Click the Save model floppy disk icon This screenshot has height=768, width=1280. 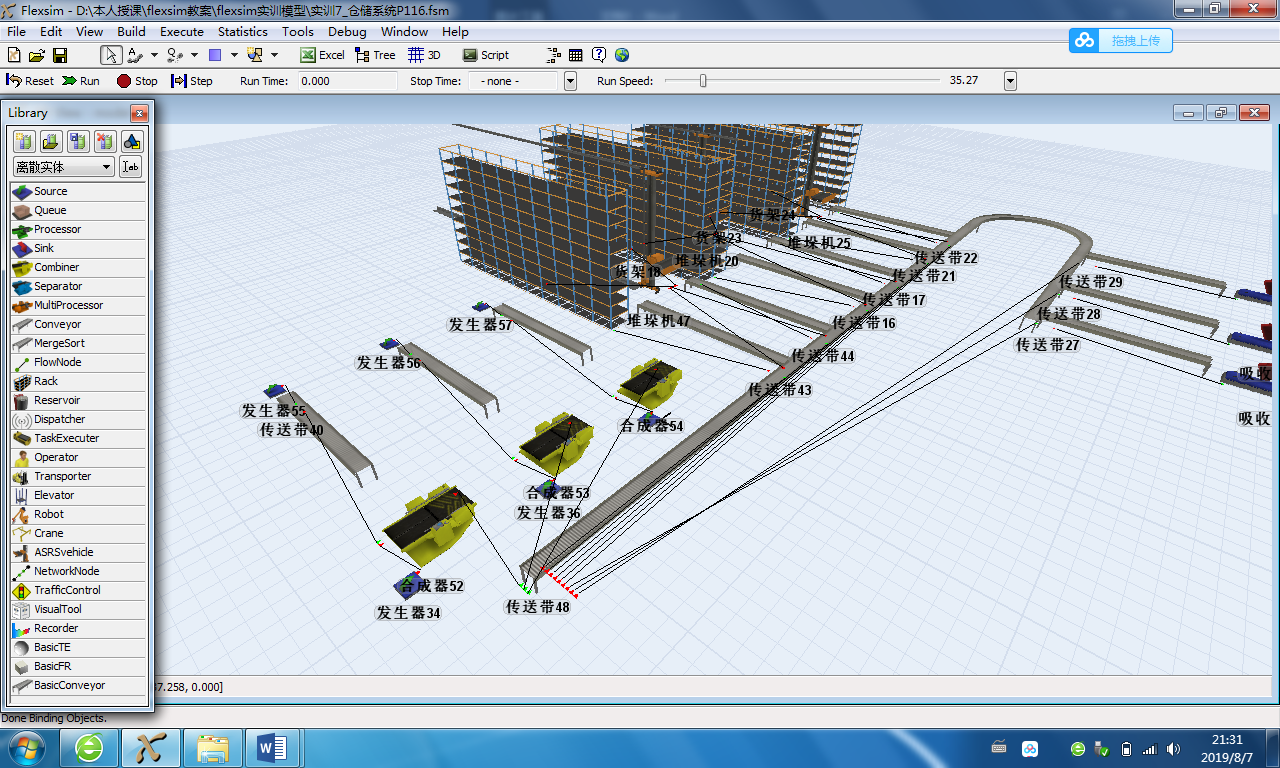point(60,55)
